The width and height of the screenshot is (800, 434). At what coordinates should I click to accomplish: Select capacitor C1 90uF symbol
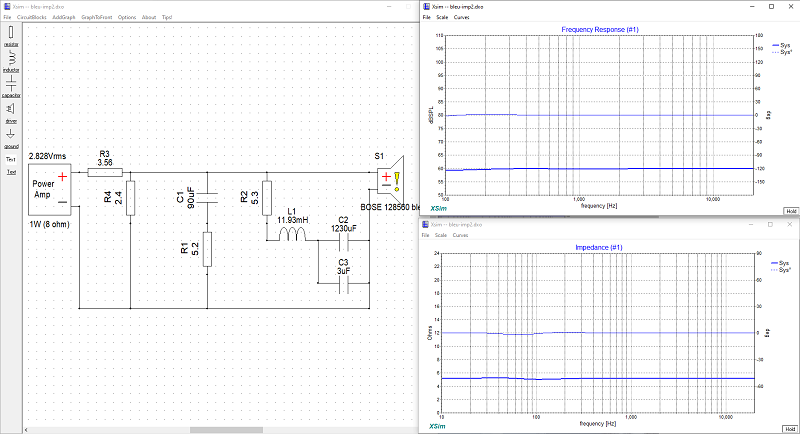coord(207,198)
